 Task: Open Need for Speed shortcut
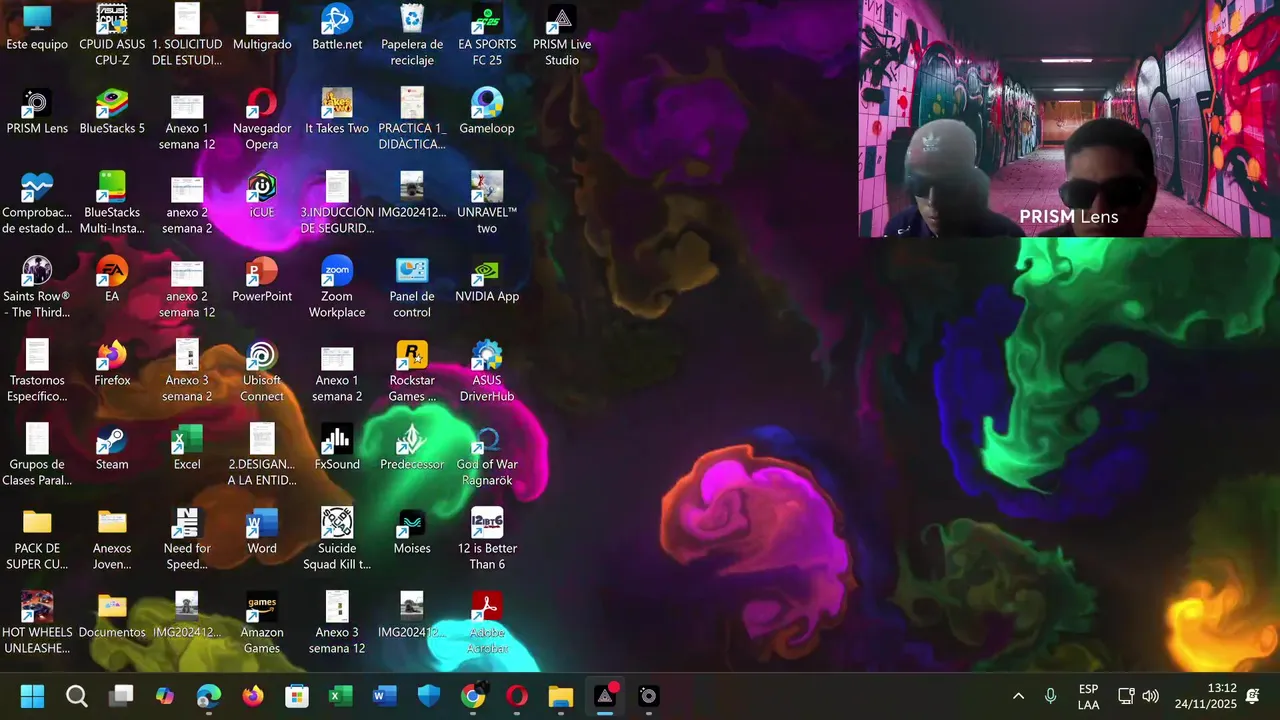187,539
